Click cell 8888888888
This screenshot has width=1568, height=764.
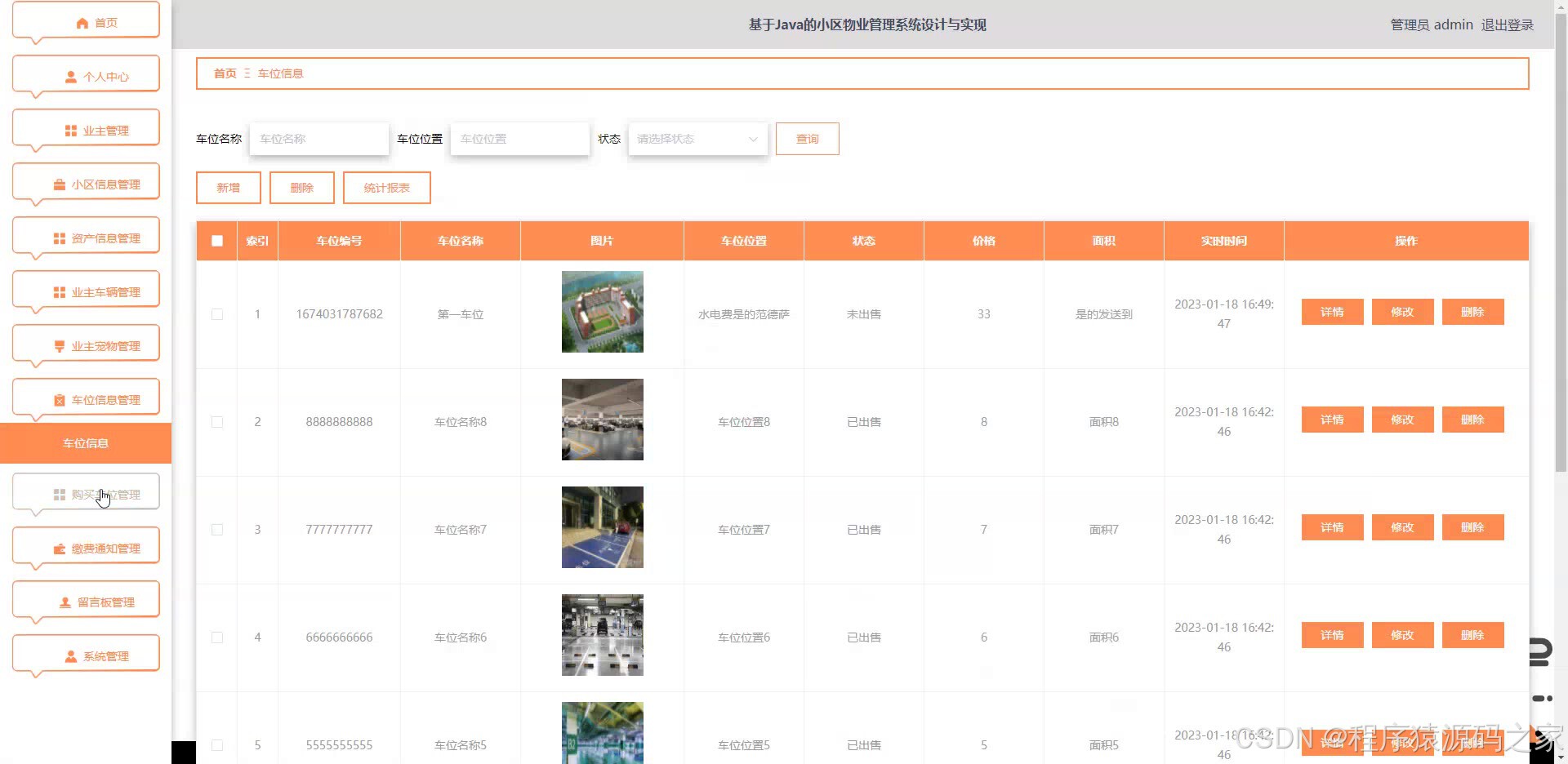(x=339, y=422)
